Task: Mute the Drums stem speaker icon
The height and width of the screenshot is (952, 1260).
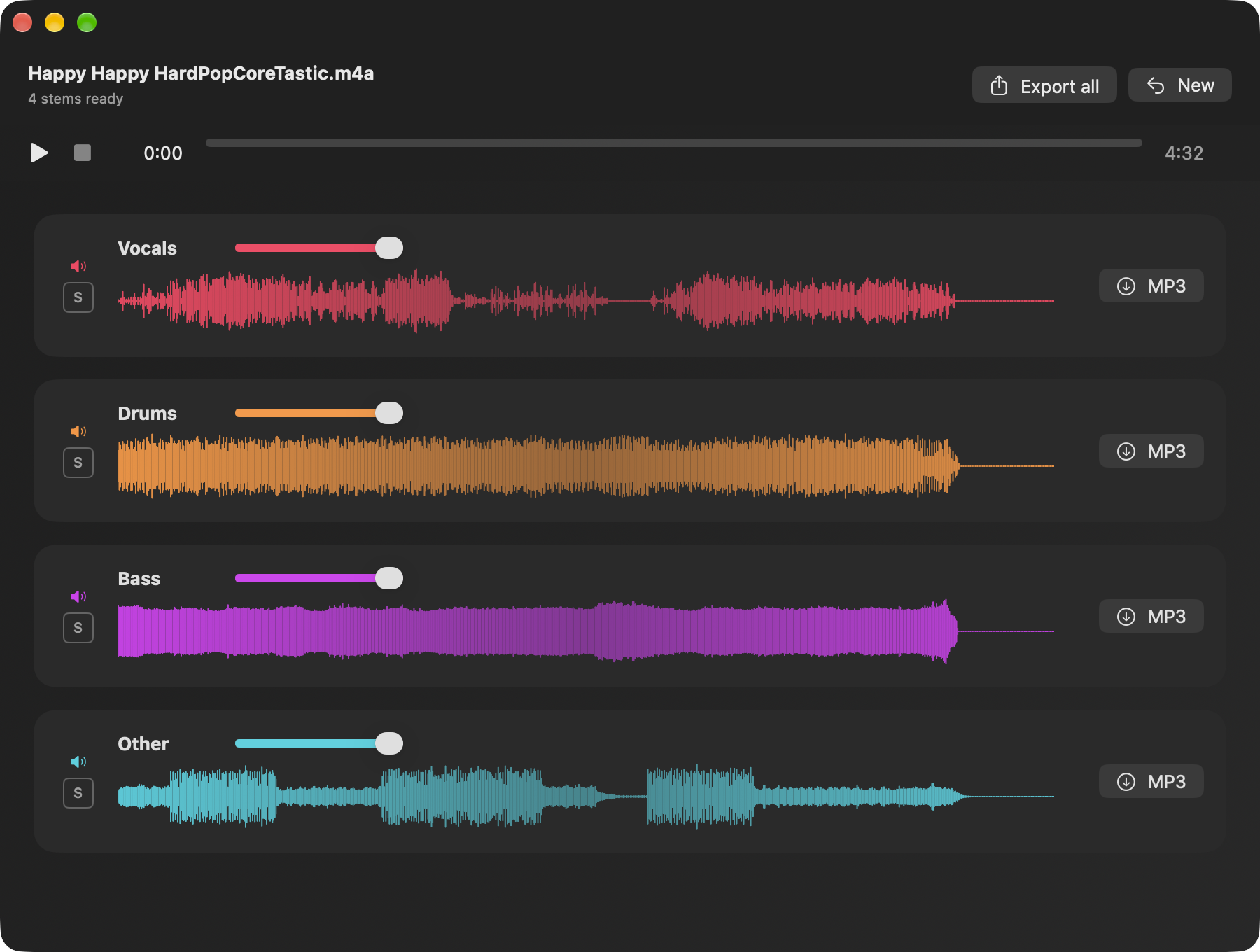Action: pyautogui.click(x=78, y=431)
